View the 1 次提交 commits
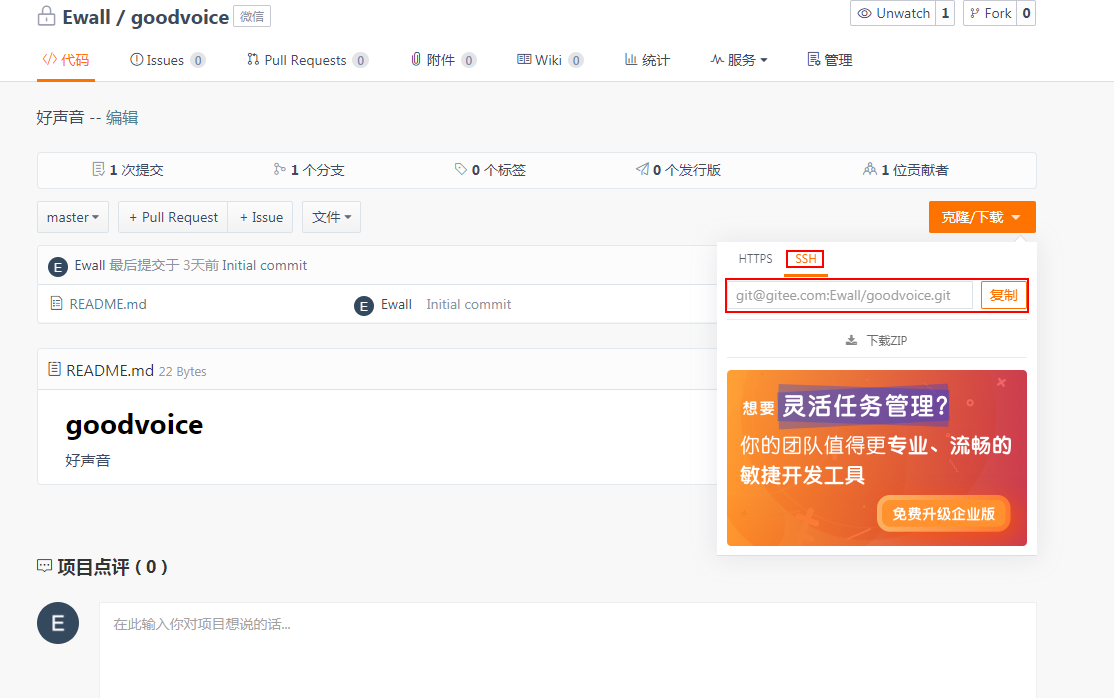 point(128,170)
